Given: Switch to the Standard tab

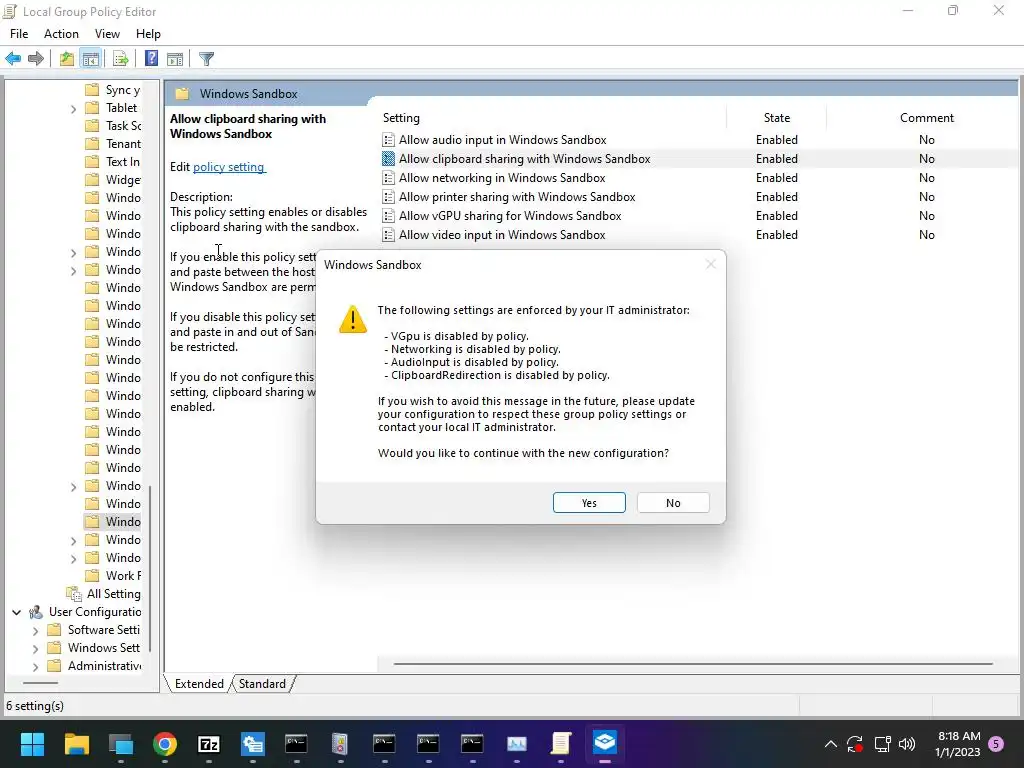Looking at the screenshot, I should 262,684.
